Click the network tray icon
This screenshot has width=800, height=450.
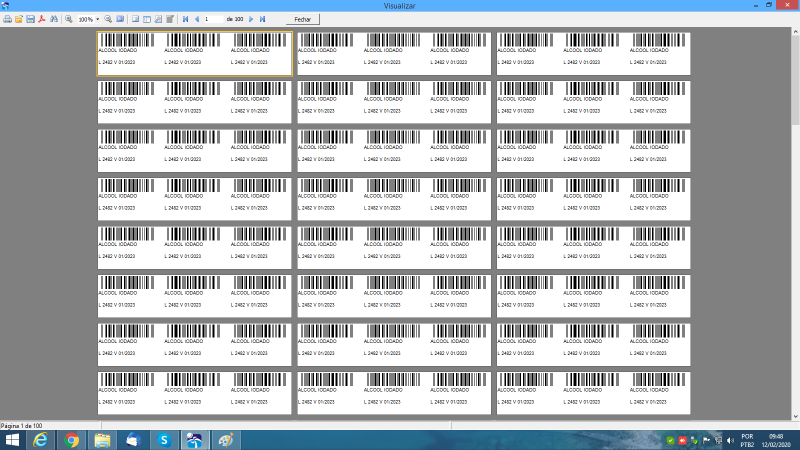pos(718,440)
